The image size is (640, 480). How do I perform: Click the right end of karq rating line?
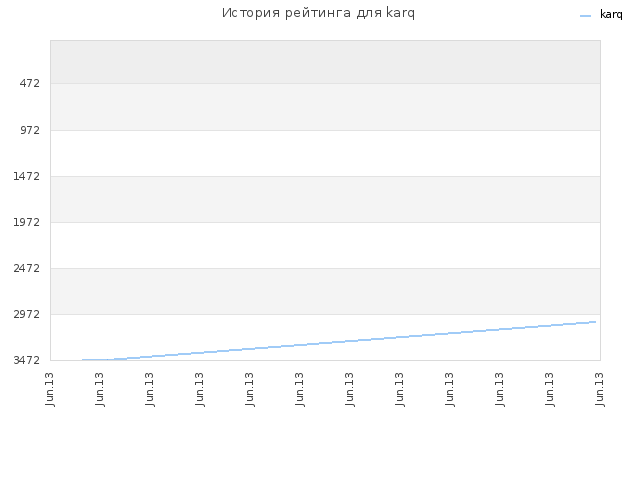point(595,322)
